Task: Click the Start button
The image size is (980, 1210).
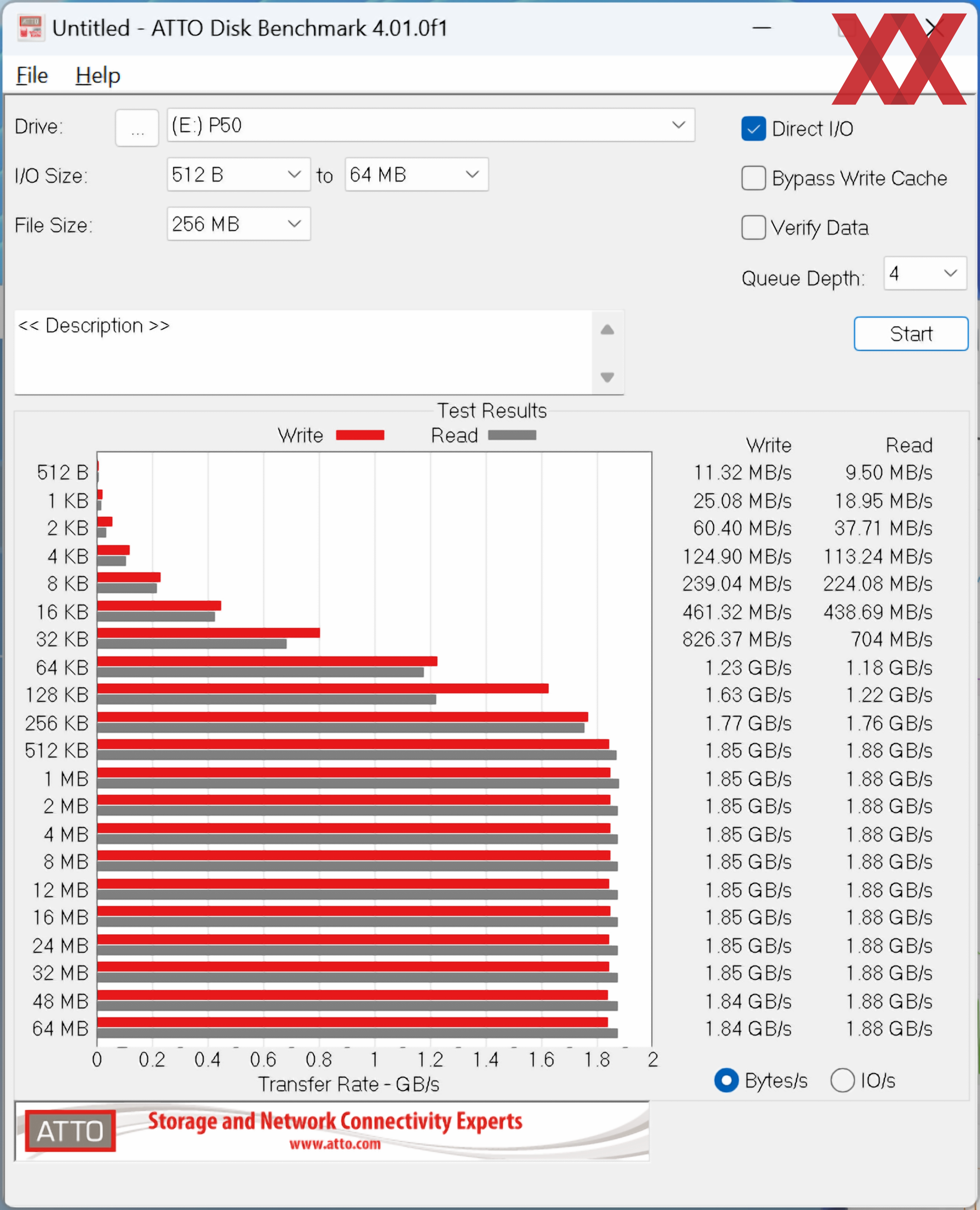Action: click(911, 334)
